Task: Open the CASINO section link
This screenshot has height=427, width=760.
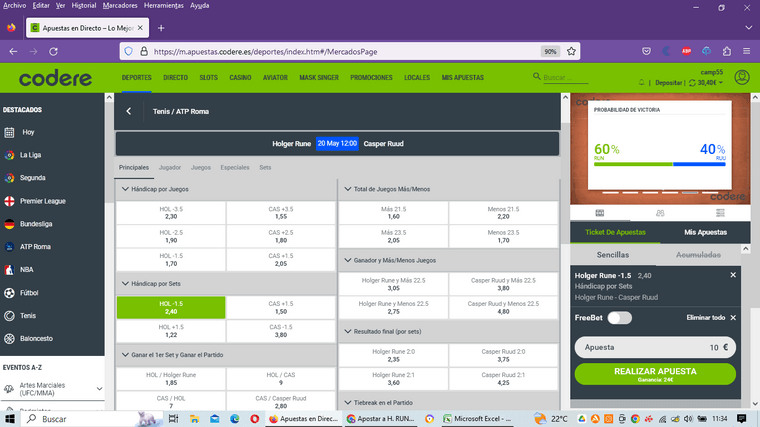Action: [240, 78]
